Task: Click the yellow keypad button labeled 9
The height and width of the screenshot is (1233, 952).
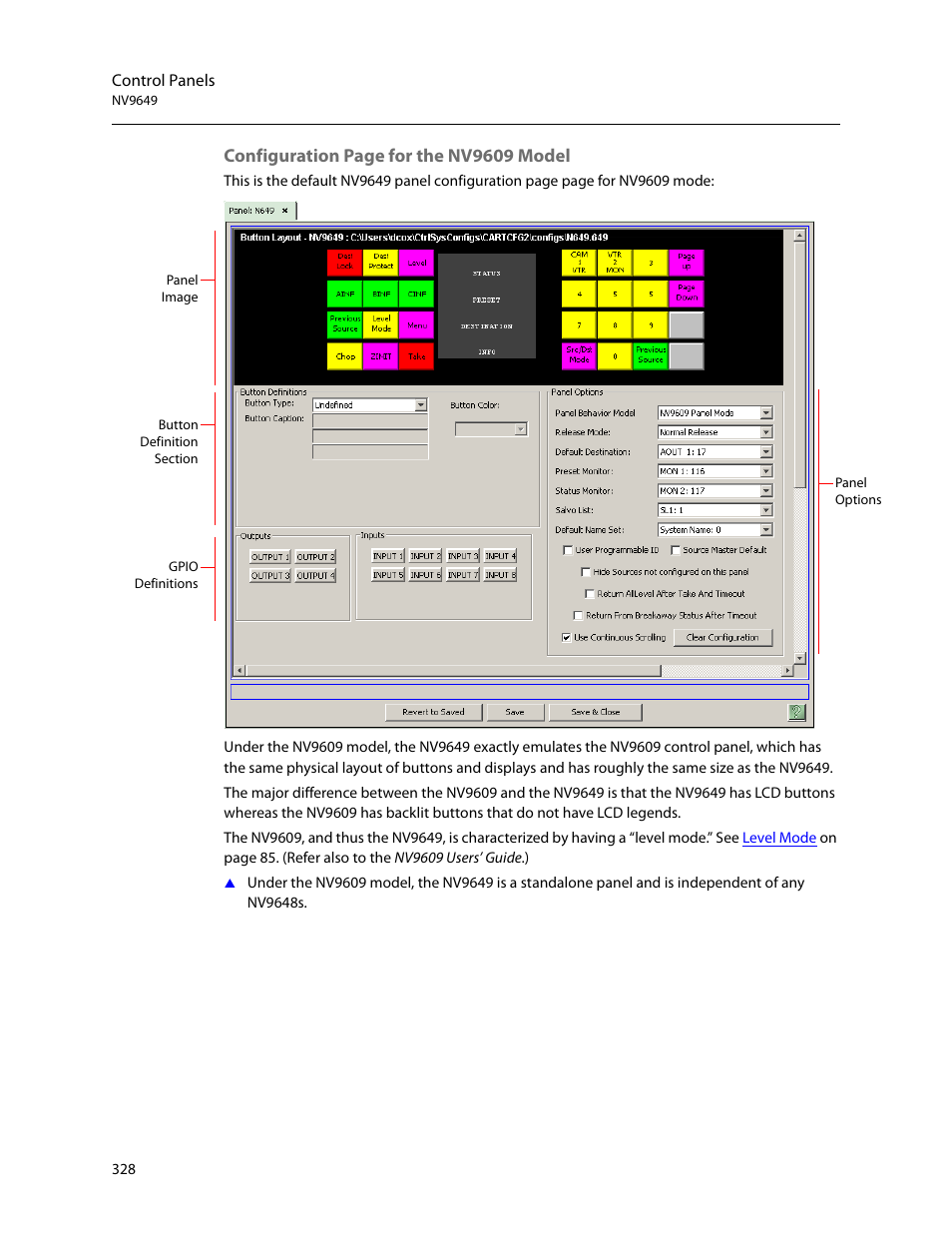Action: 651,325
